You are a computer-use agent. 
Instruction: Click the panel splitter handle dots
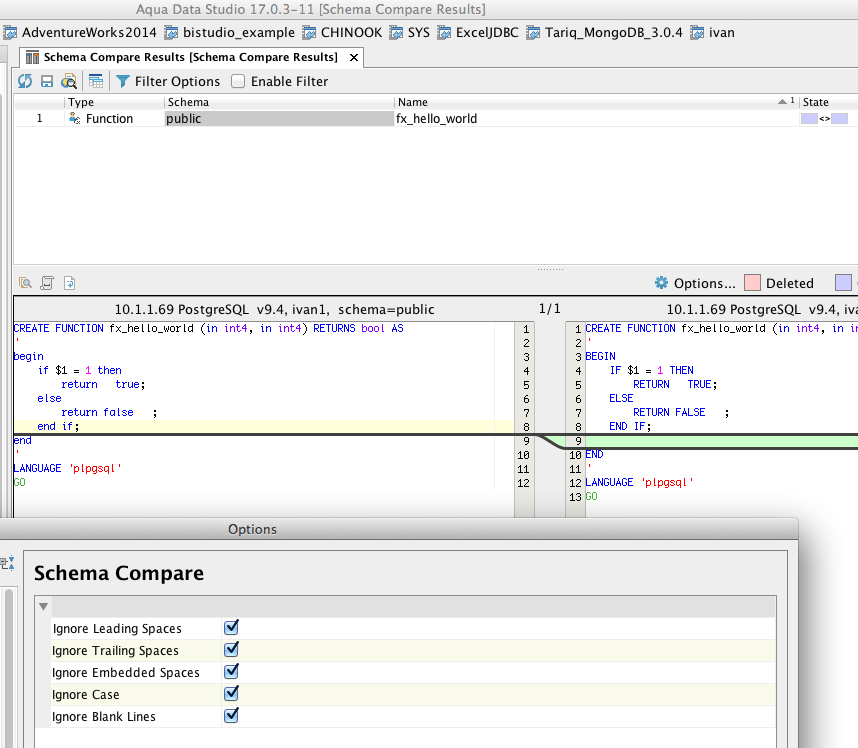point(550,269)
